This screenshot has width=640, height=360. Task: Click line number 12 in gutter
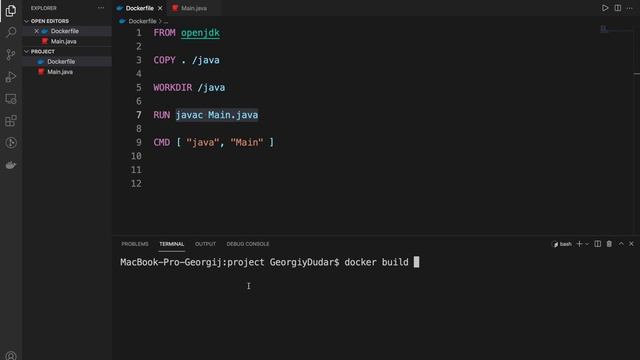(136, 183)
